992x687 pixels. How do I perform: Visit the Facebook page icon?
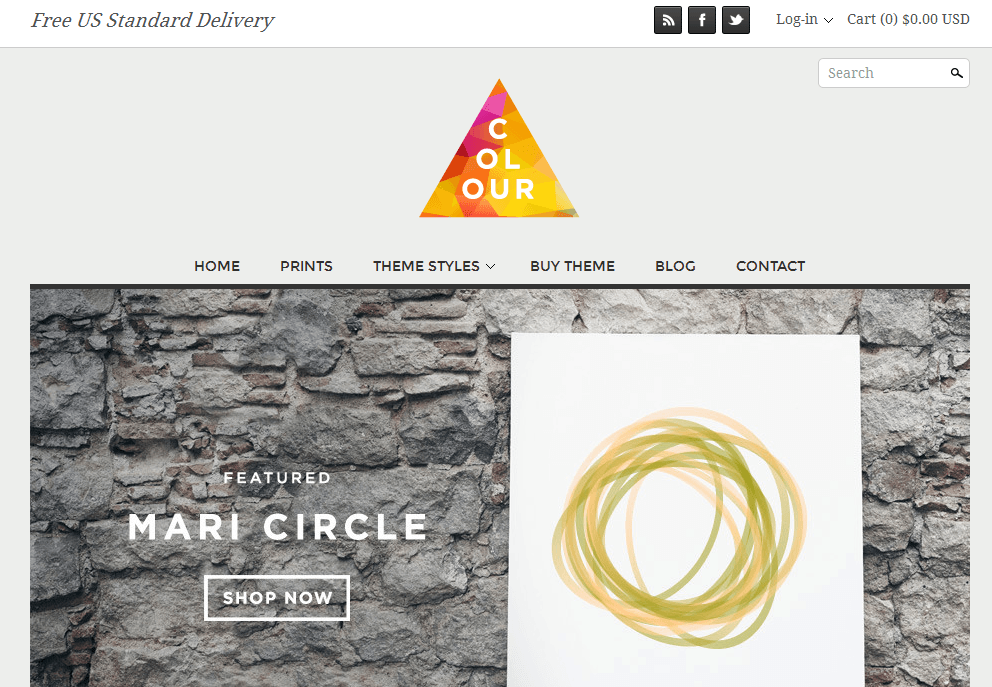click(702, 20)
